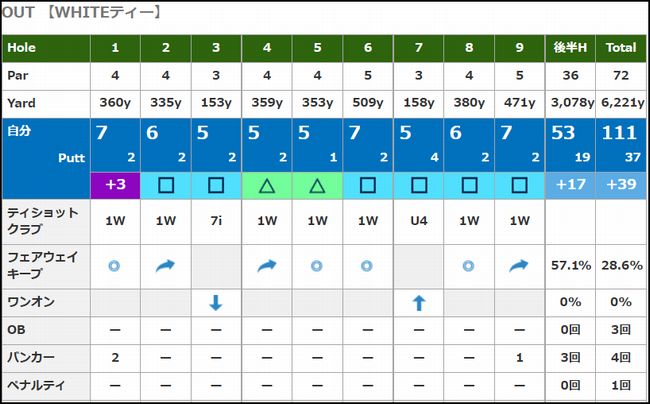Click the 7i club on hole 3
Image resolution: width=650 pixels, height=404 pixels.
(216, 221)
